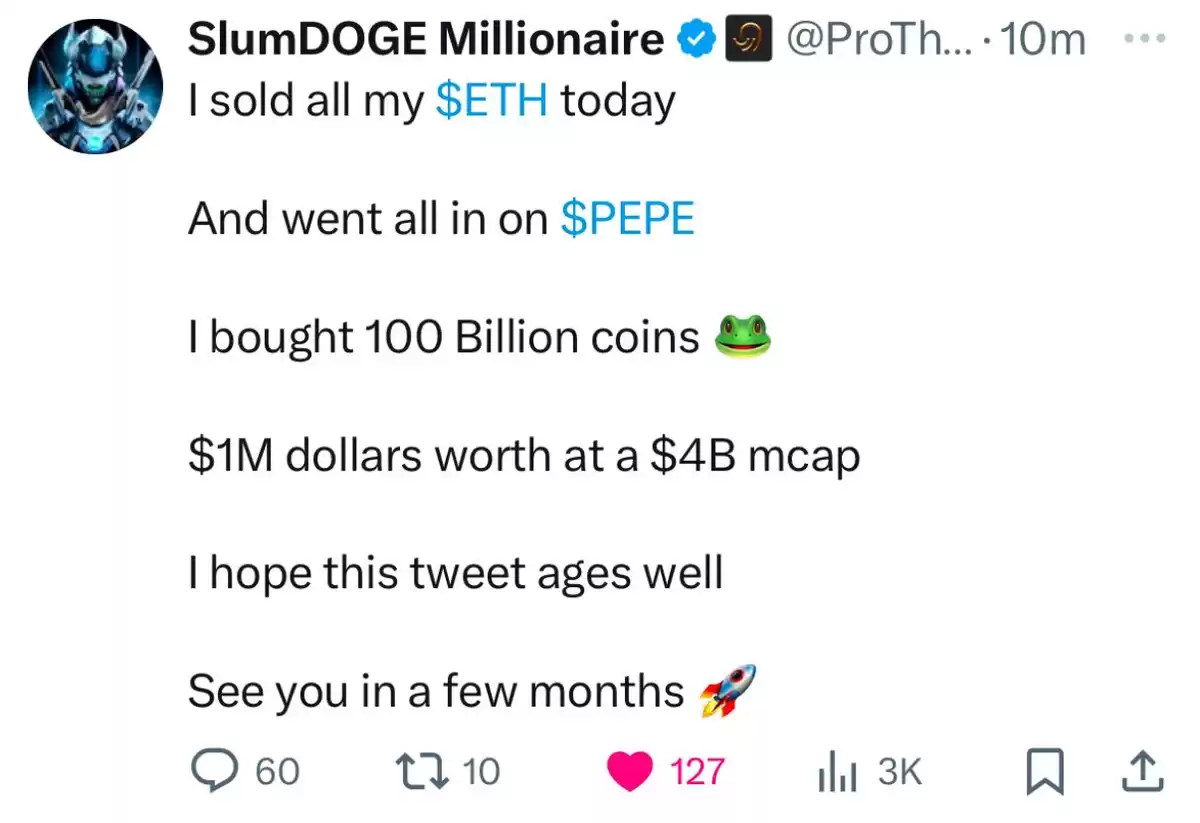The image size is (1200, 823).
Task: Open SlumDOGE Millionaire display name
Action: point(427,40)
